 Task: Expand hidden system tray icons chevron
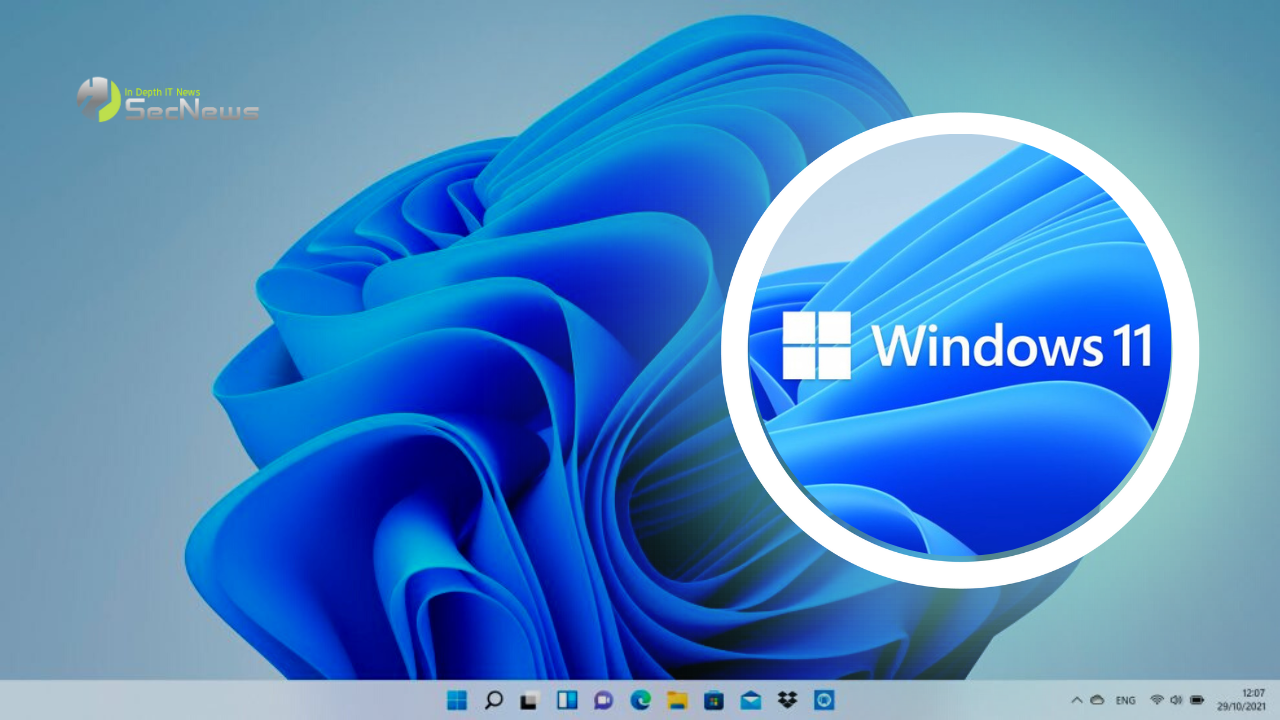point(1077,700)
